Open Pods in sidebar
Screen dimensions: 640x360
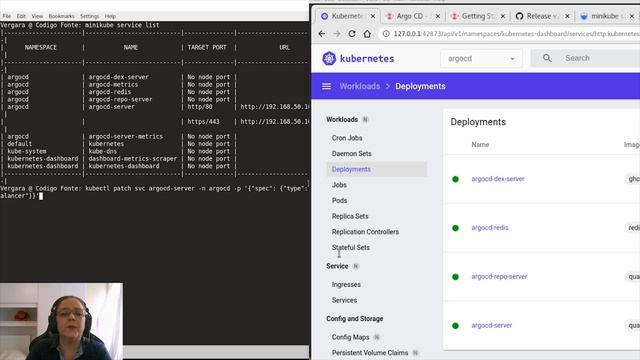click(x=339, y=200)
